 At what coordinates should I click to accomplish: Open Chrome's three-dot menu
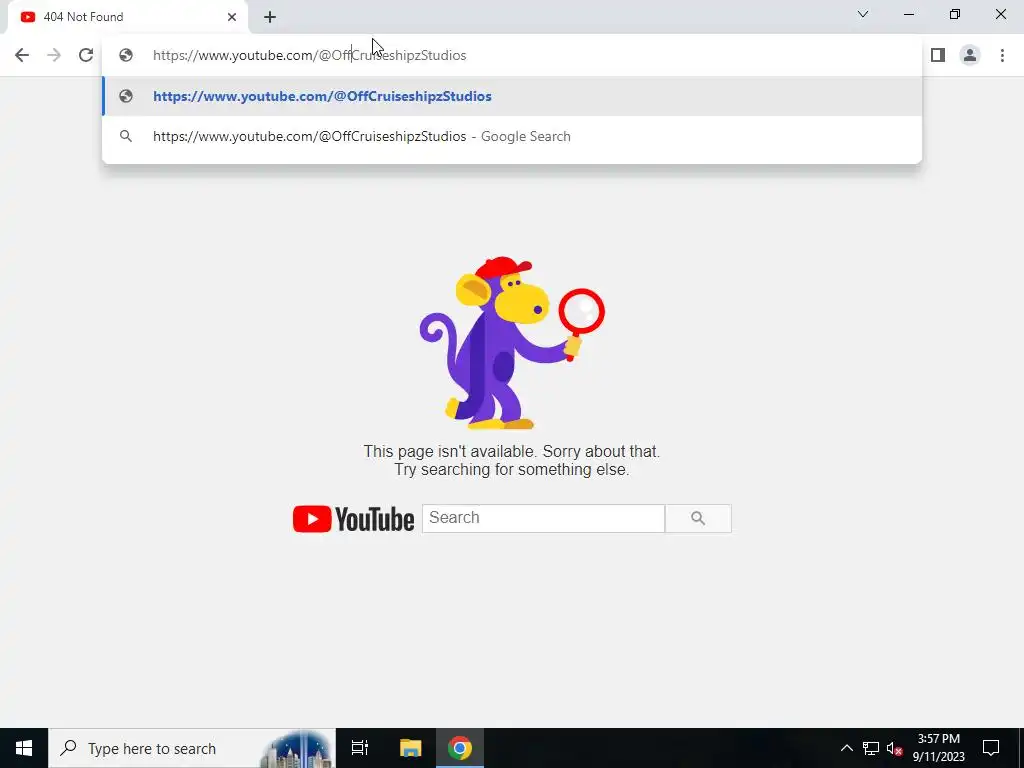click(1002, 55)
